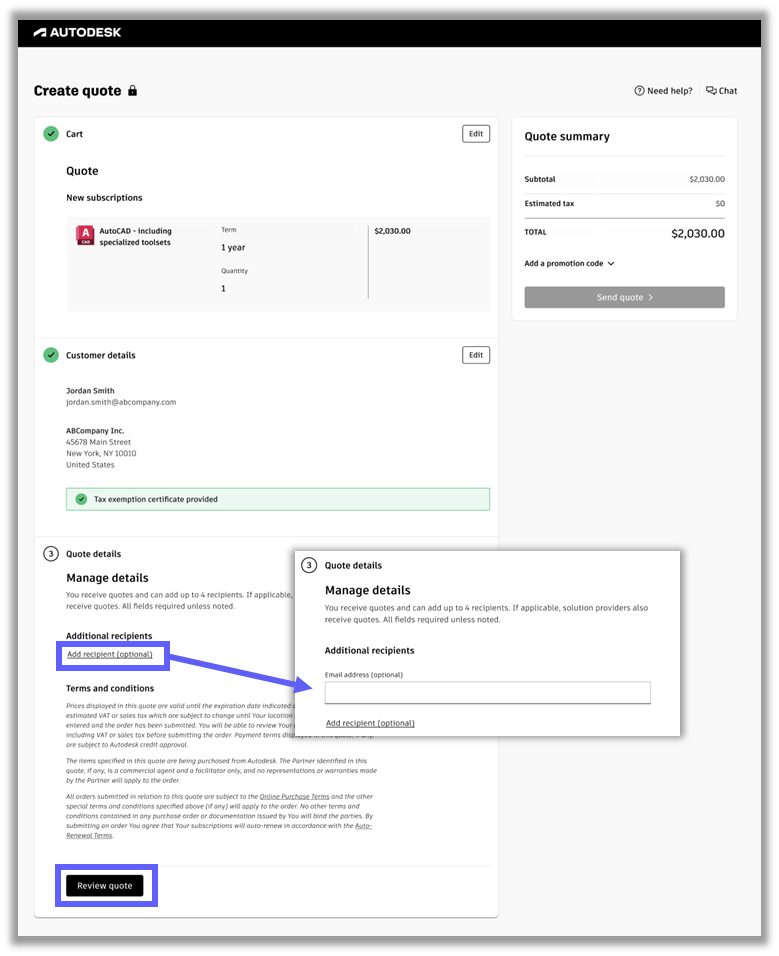Click the Send quote button
This screenshot has width=779, height=956.
pos(625,298)
